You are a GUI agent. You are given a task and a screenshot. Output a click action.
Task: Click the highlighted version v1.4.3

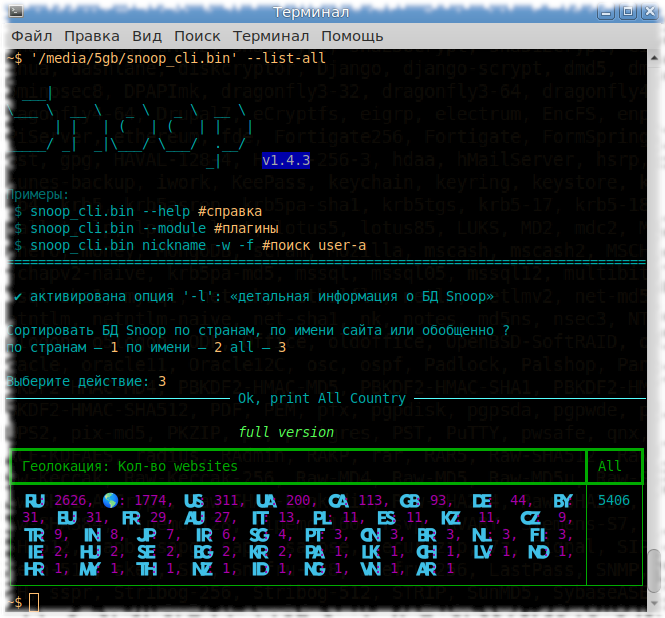tap(286, 160)
